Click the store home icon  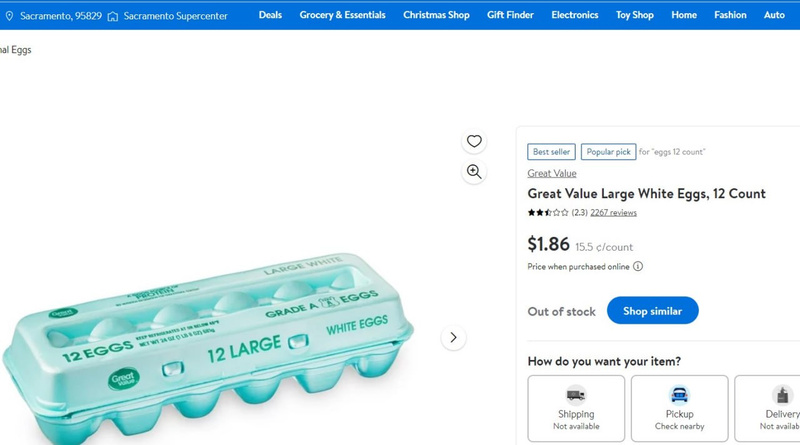click(113, 16)
